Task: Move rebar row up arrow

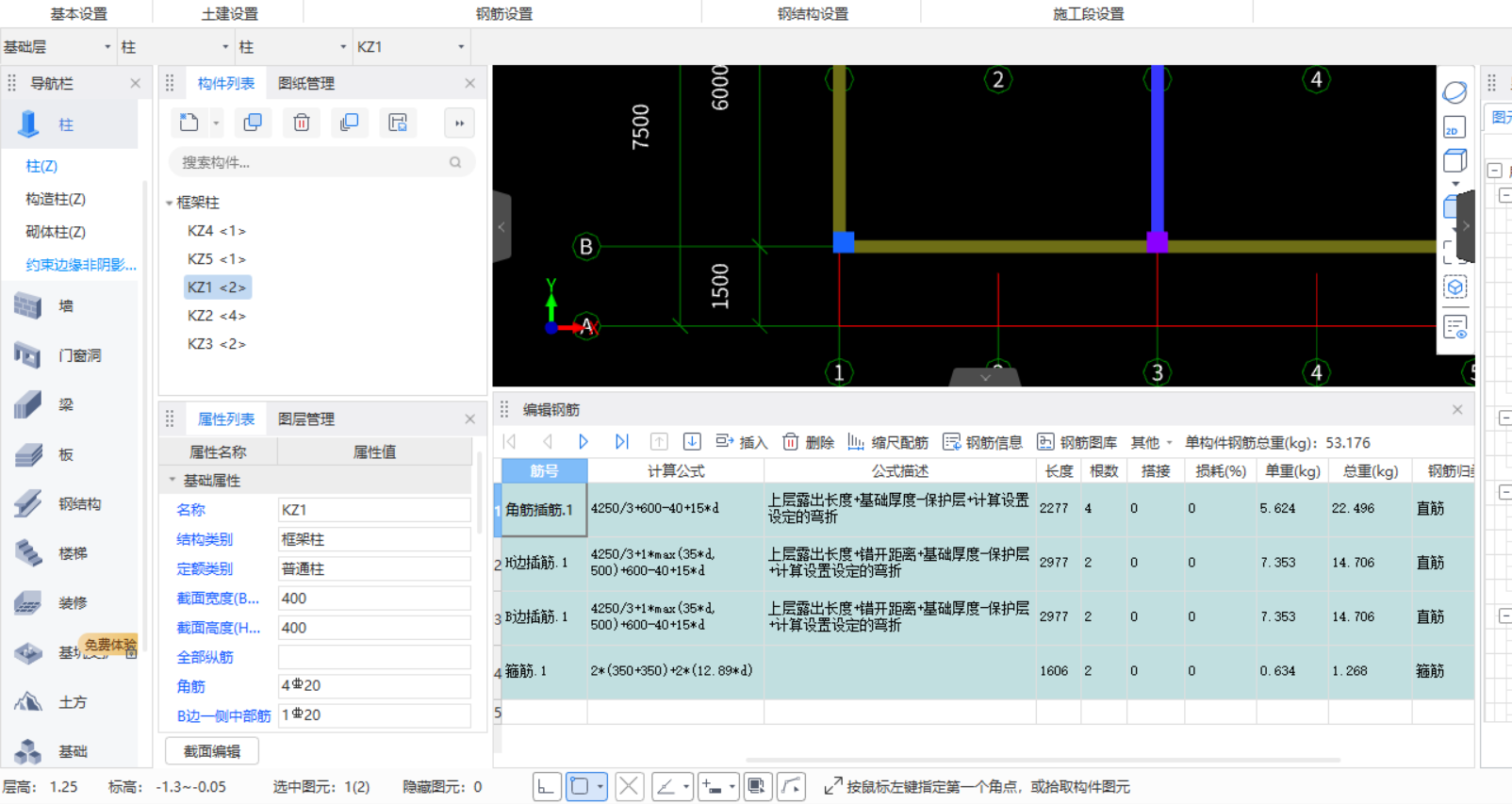Action: coord(659,441)
